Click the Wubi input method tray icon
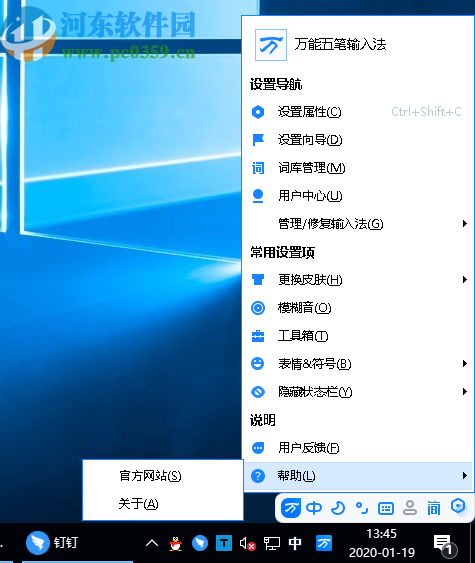 point(324,543)
